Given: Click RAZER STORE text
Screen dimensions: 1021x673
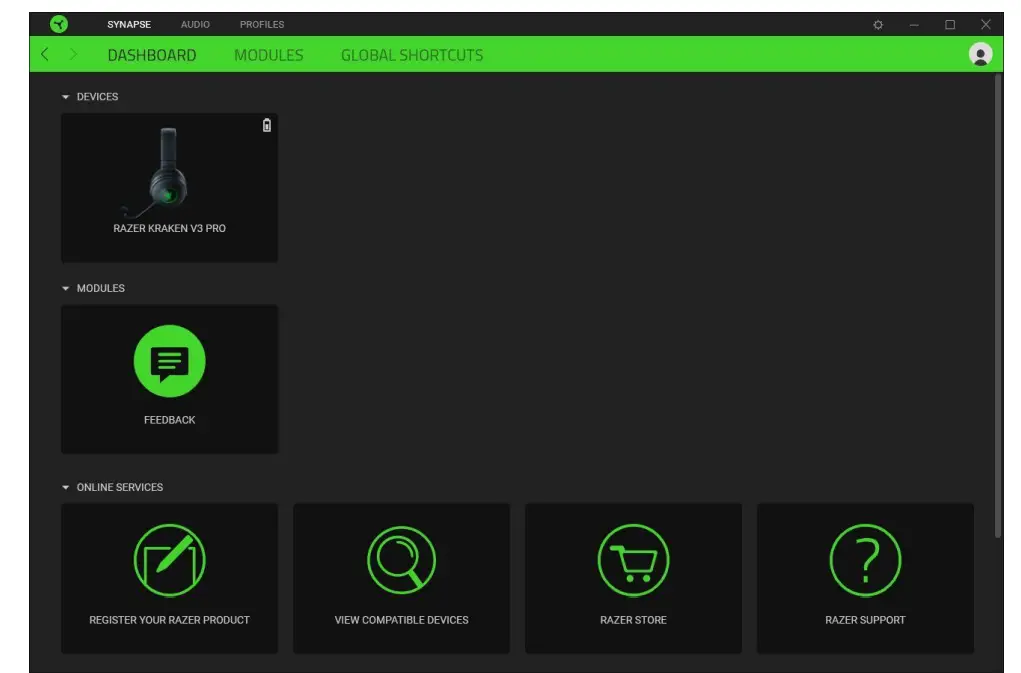Looking at the screenshot, I should tap(633, 620).
